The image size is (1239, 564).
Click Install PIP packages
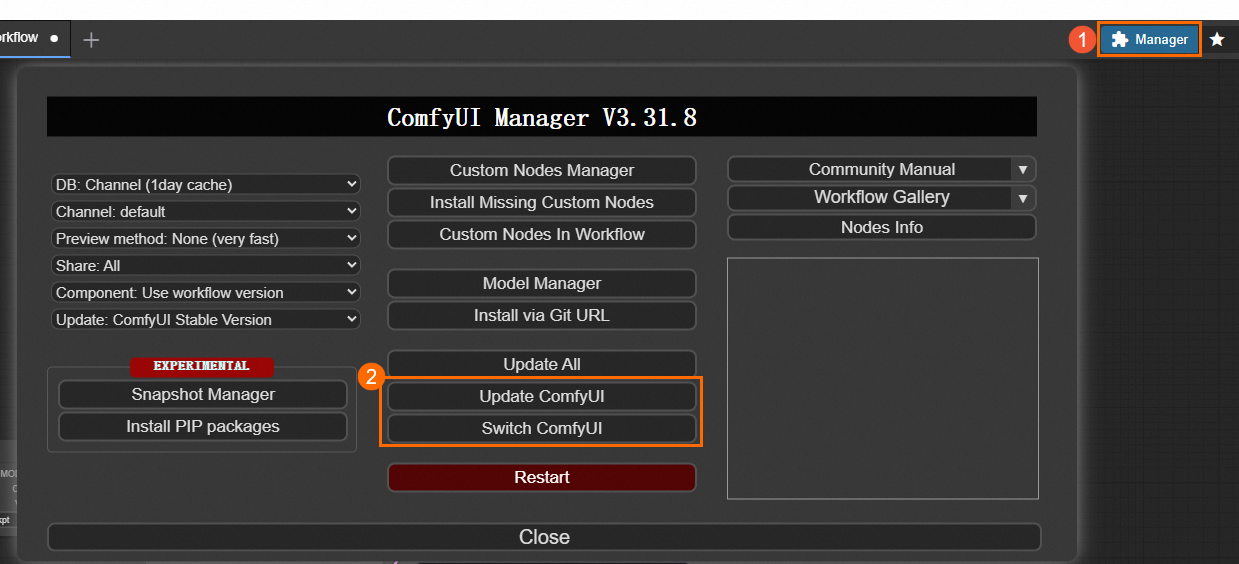pos(203,426)
